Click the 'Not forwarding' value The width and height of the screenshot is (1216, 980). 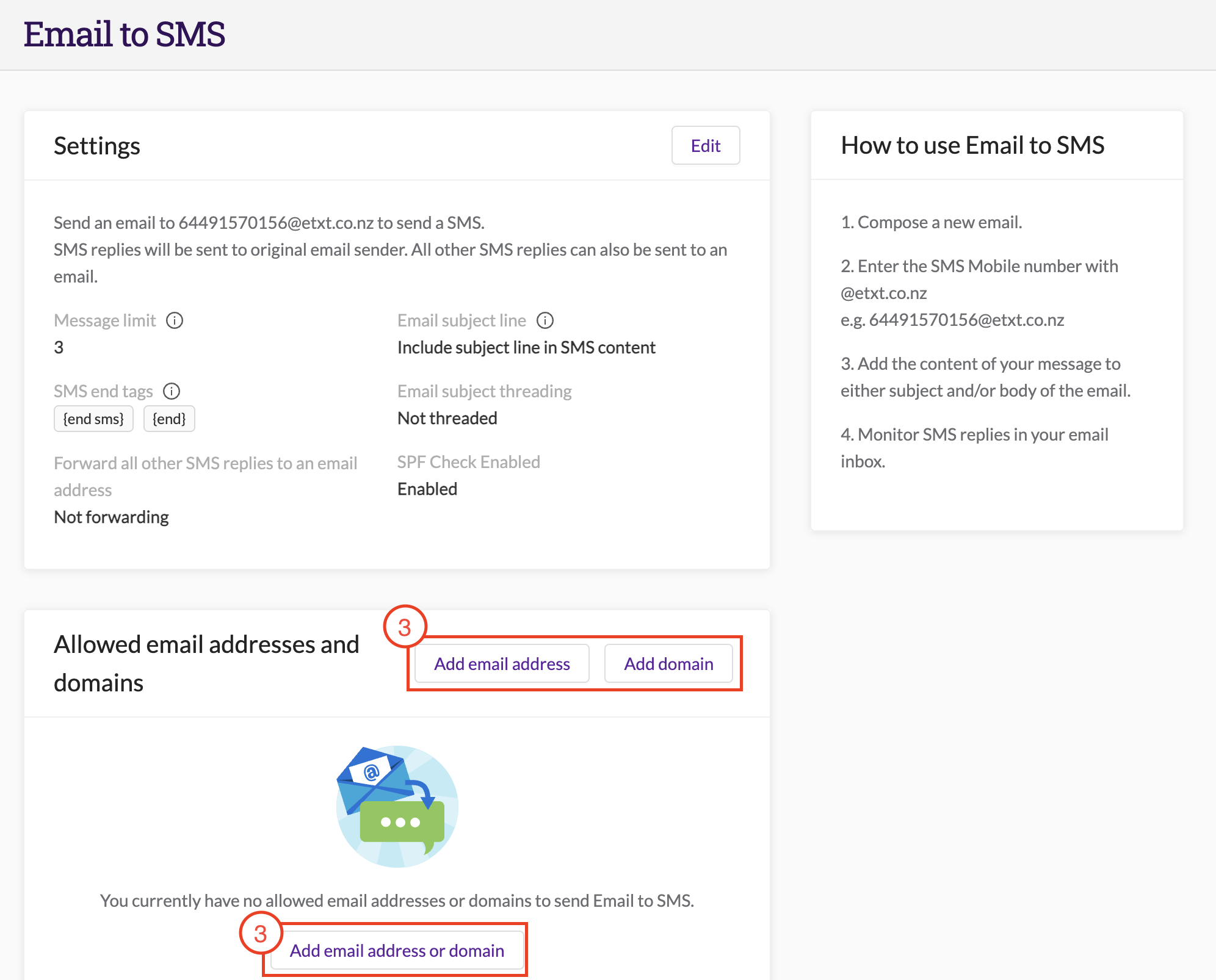click(x=111, y=517)
